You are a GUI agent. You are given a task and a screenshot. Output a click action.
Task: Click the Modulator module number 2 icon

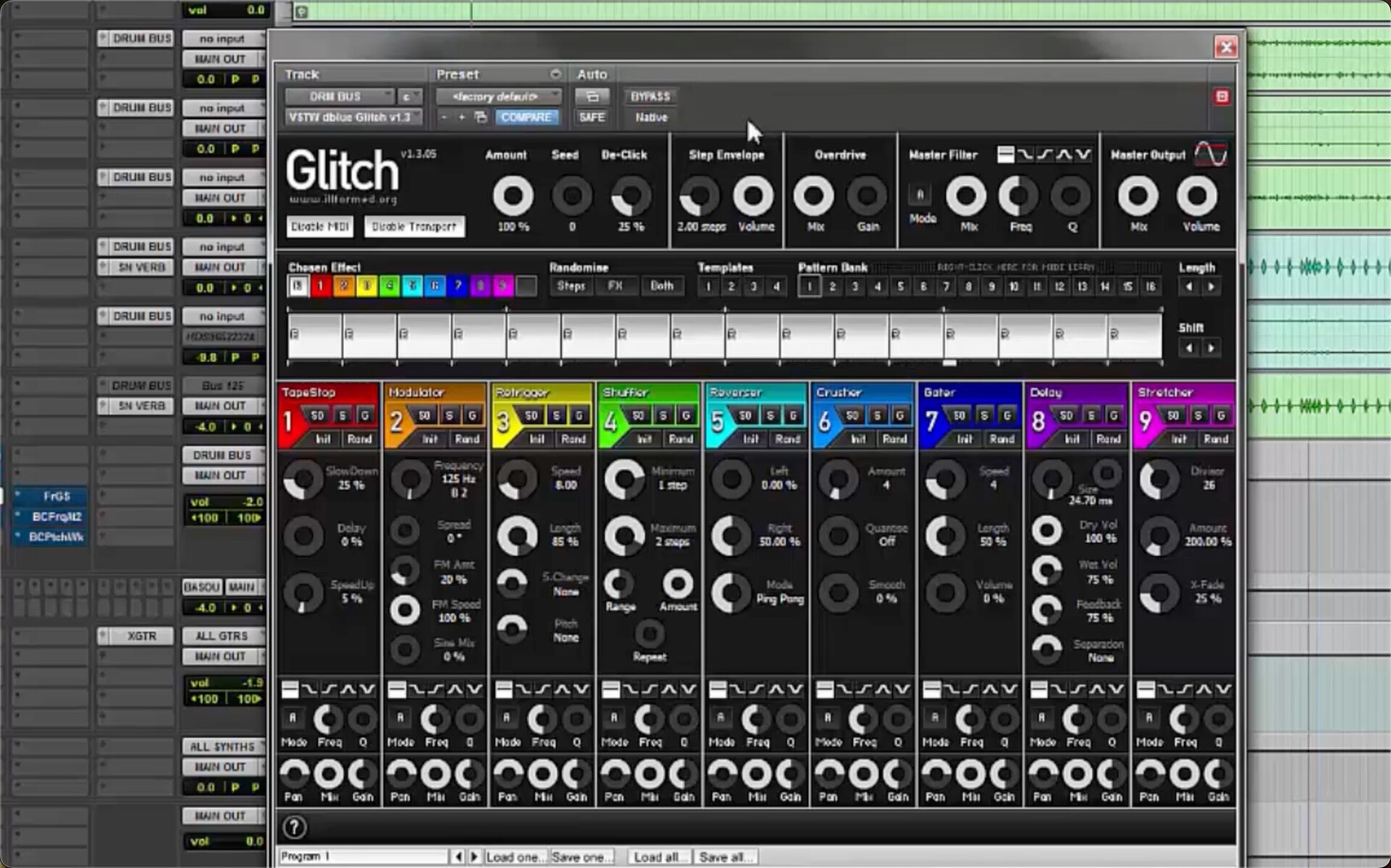(x=396, y=421)
